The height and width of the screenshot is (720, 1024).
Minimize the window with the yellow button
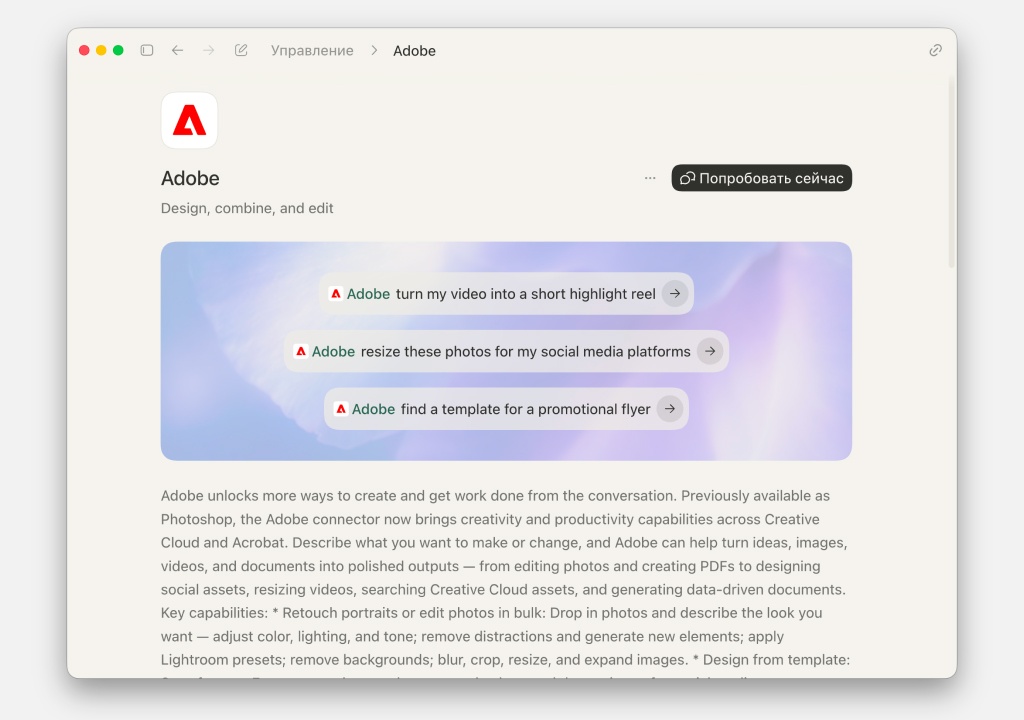[x=101, y=50]
